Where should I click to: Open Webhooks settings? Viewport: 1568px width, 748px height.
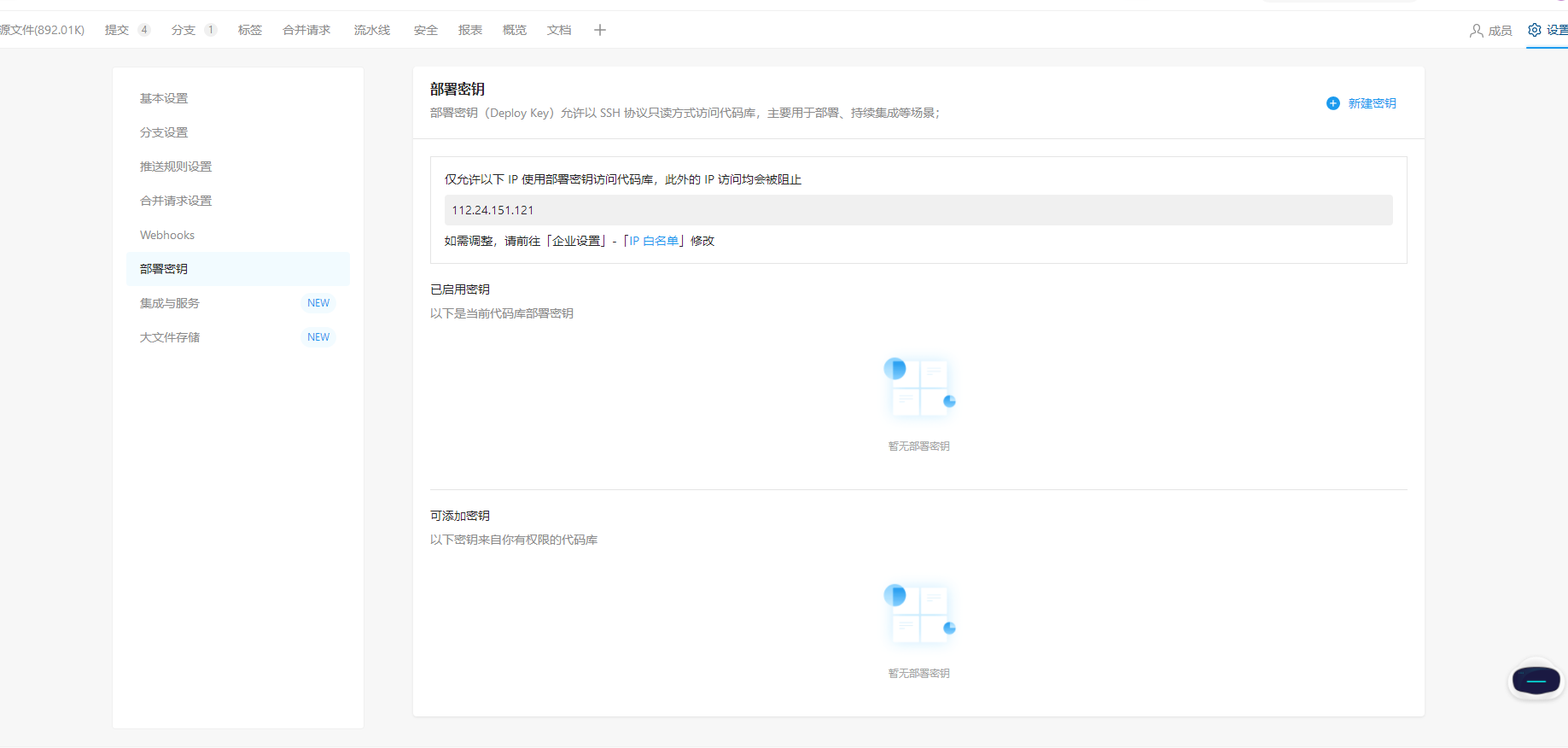[x=238, y=235]
